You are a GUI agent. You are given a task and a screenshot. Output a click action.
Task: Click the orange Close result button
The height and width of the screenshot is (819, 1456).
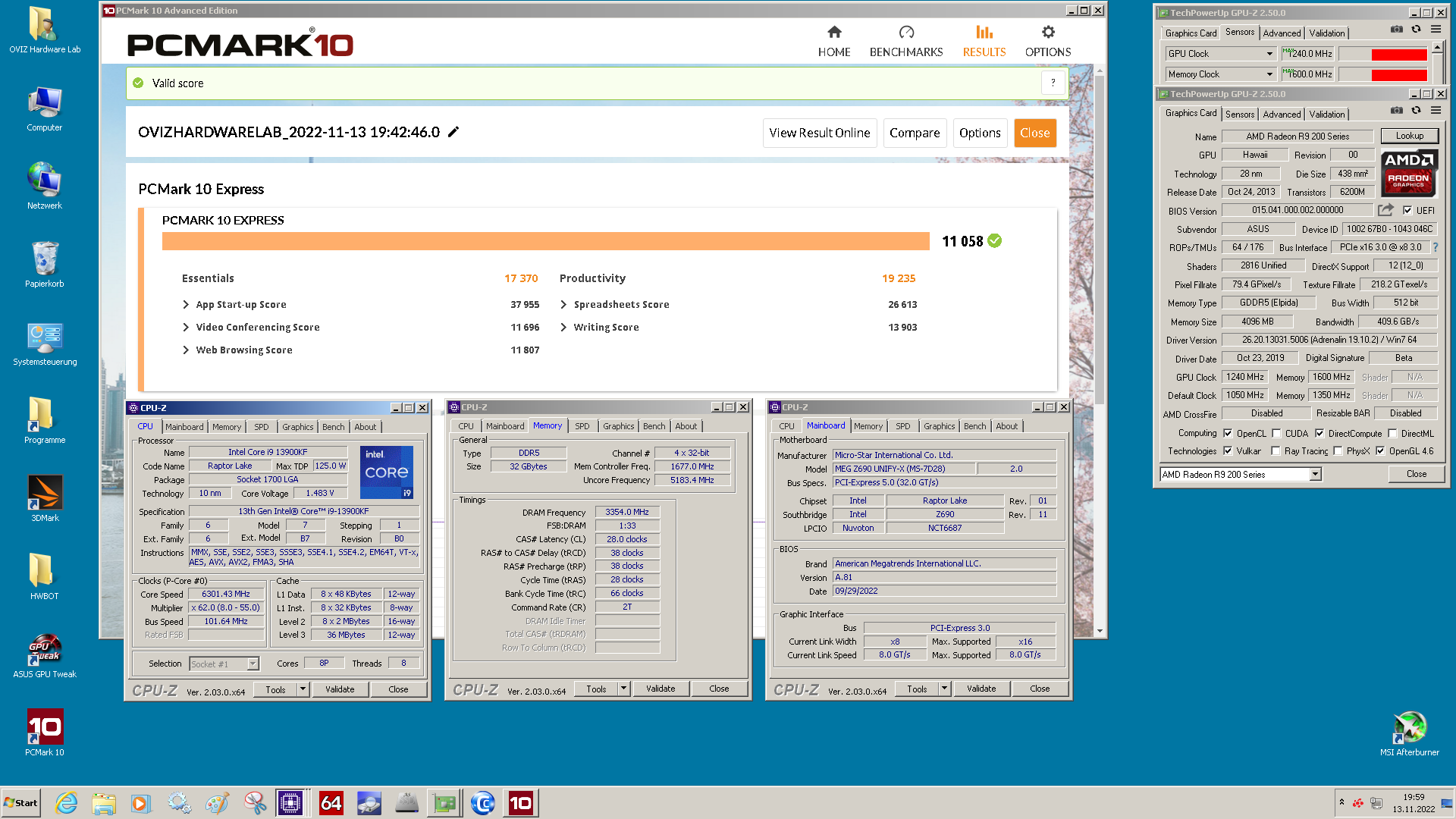click(1035, 133)
